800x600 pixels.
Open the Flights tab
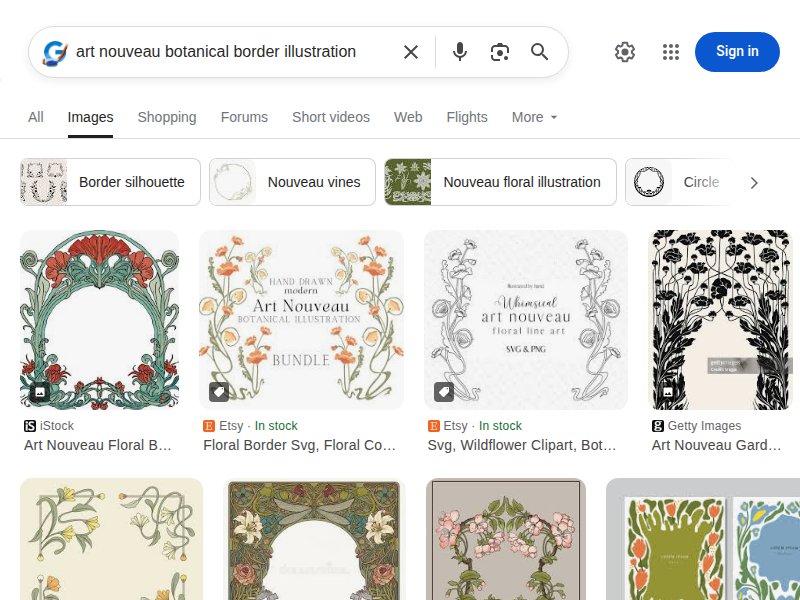(466, 117)
